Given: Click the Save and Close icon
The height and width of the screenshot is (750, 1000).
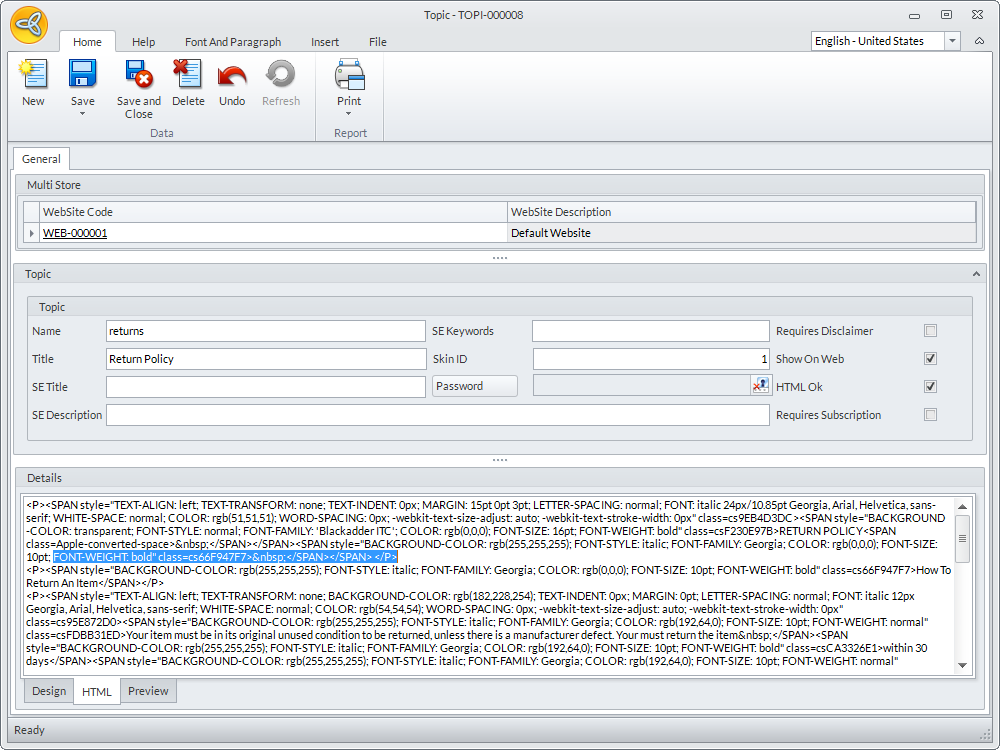Looking at the screenshot, I should pos(138,76).
